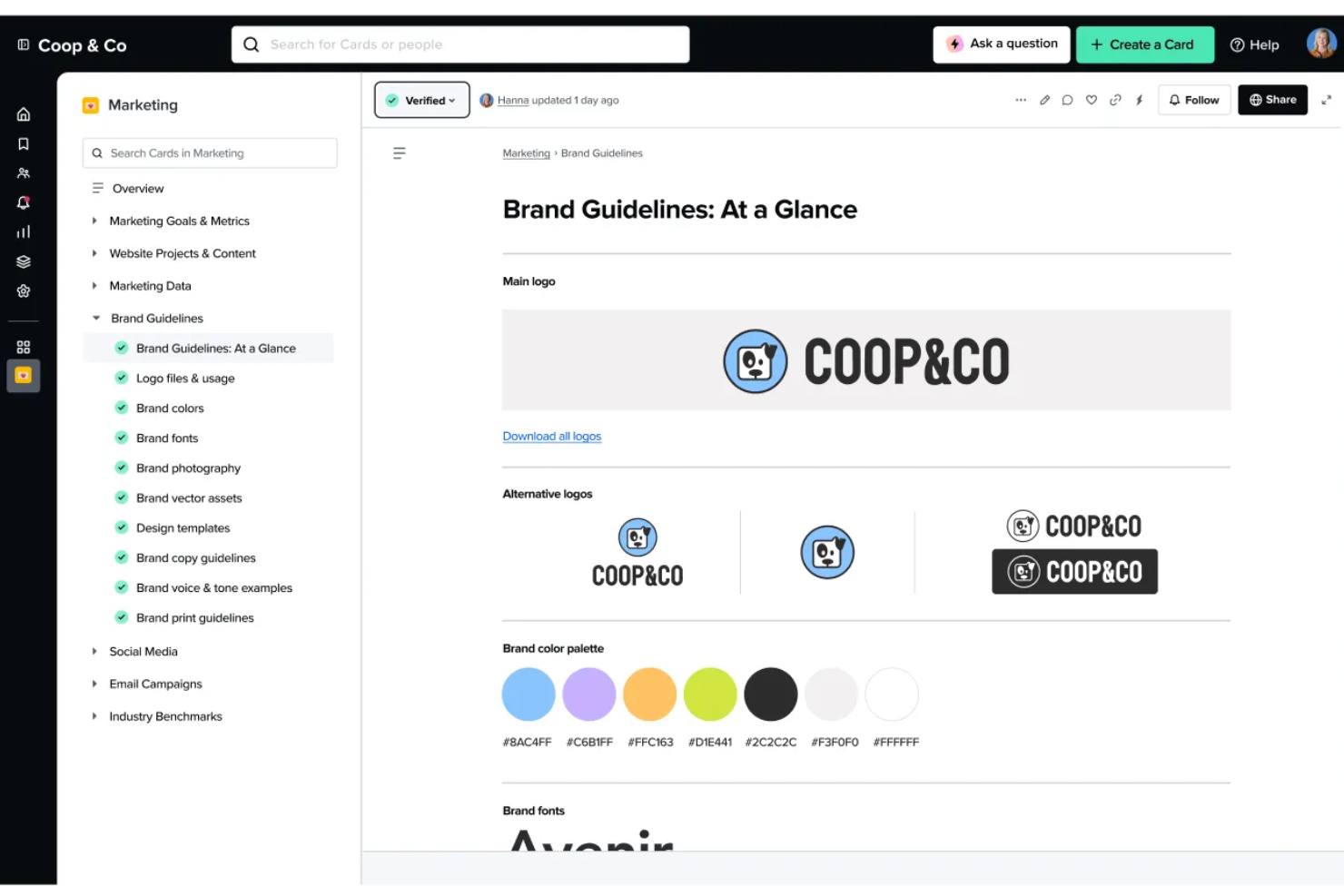Open the four-squares apps grid icon

click(24, 347)
